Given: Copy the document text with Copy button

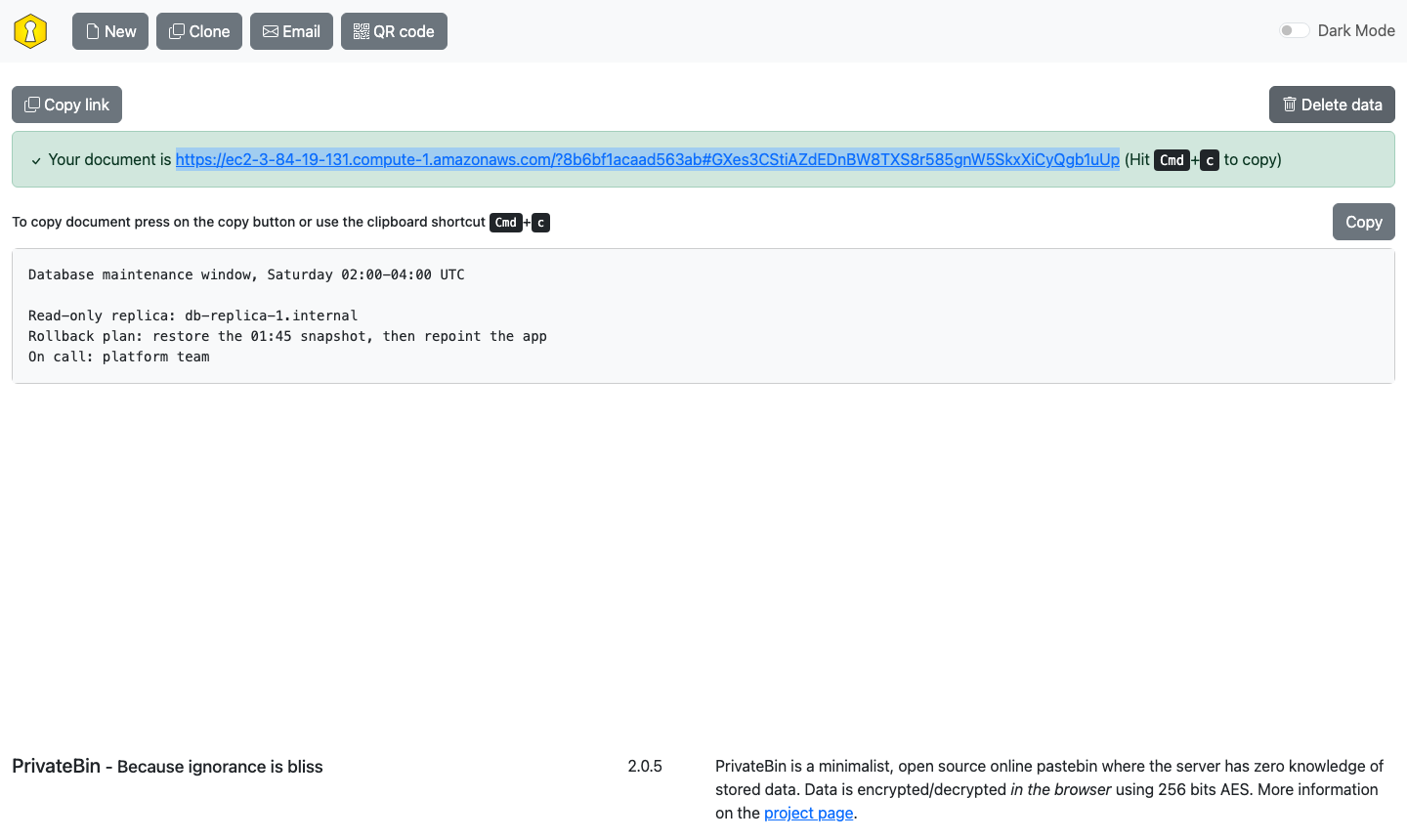Looking at the screenshot, I should (1363, 222).
